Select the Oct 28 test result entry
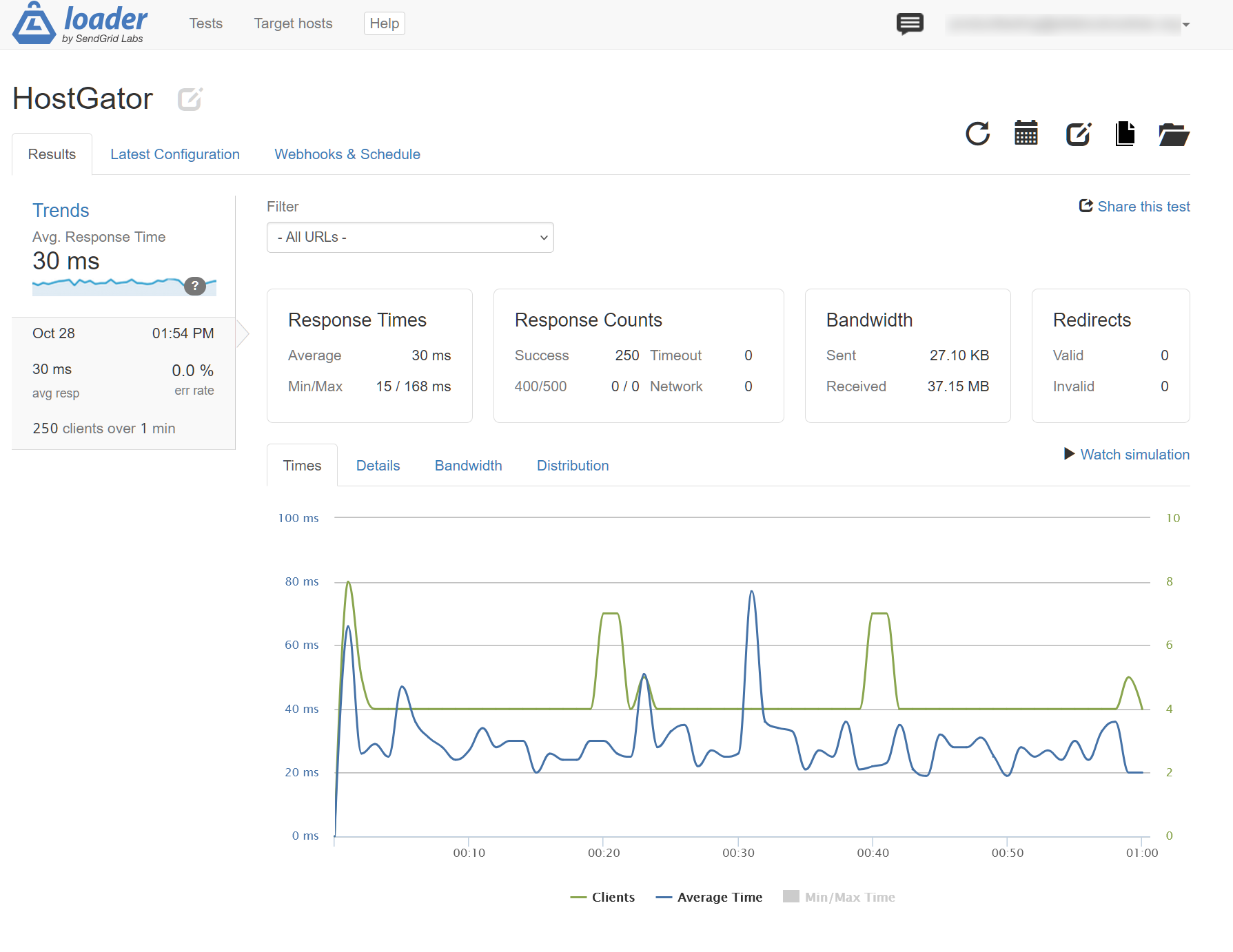 [123, 382]
